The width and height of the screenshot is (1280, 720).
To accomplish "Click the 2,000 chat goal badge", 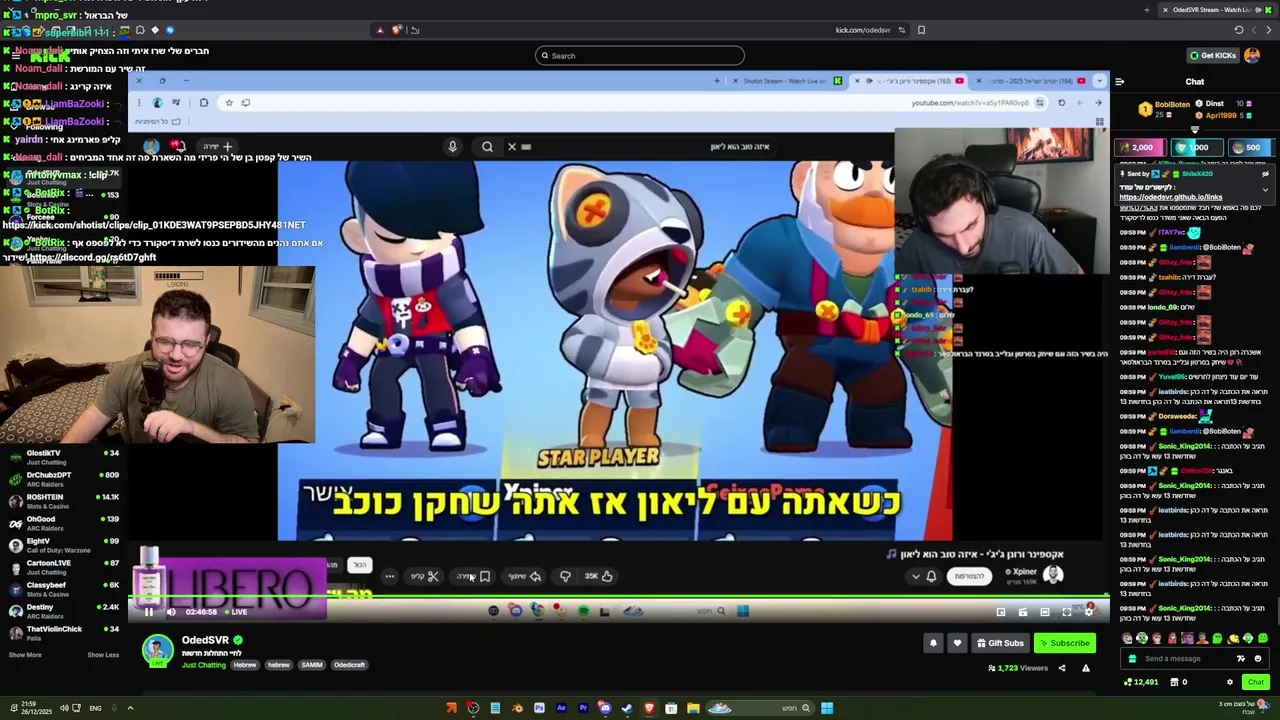I will coord(1140,147).
